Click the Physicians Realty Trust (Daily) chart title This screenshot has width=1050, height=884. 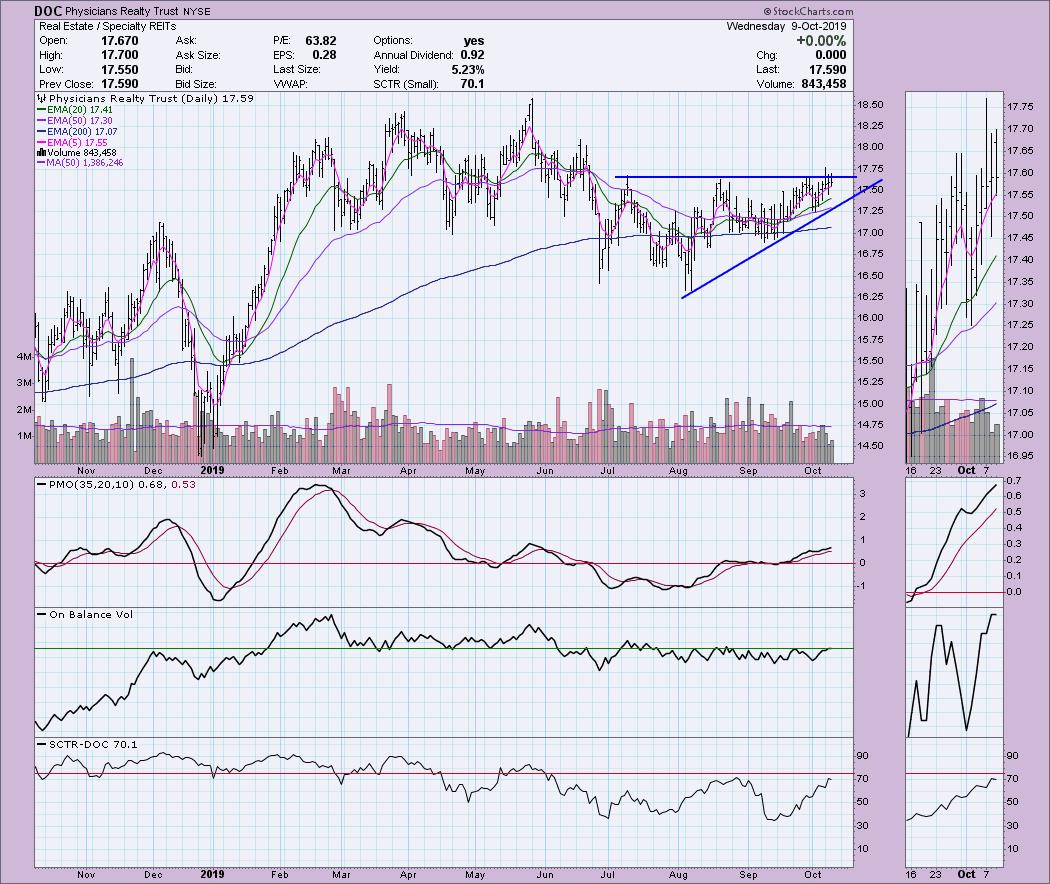click(145, 98)
